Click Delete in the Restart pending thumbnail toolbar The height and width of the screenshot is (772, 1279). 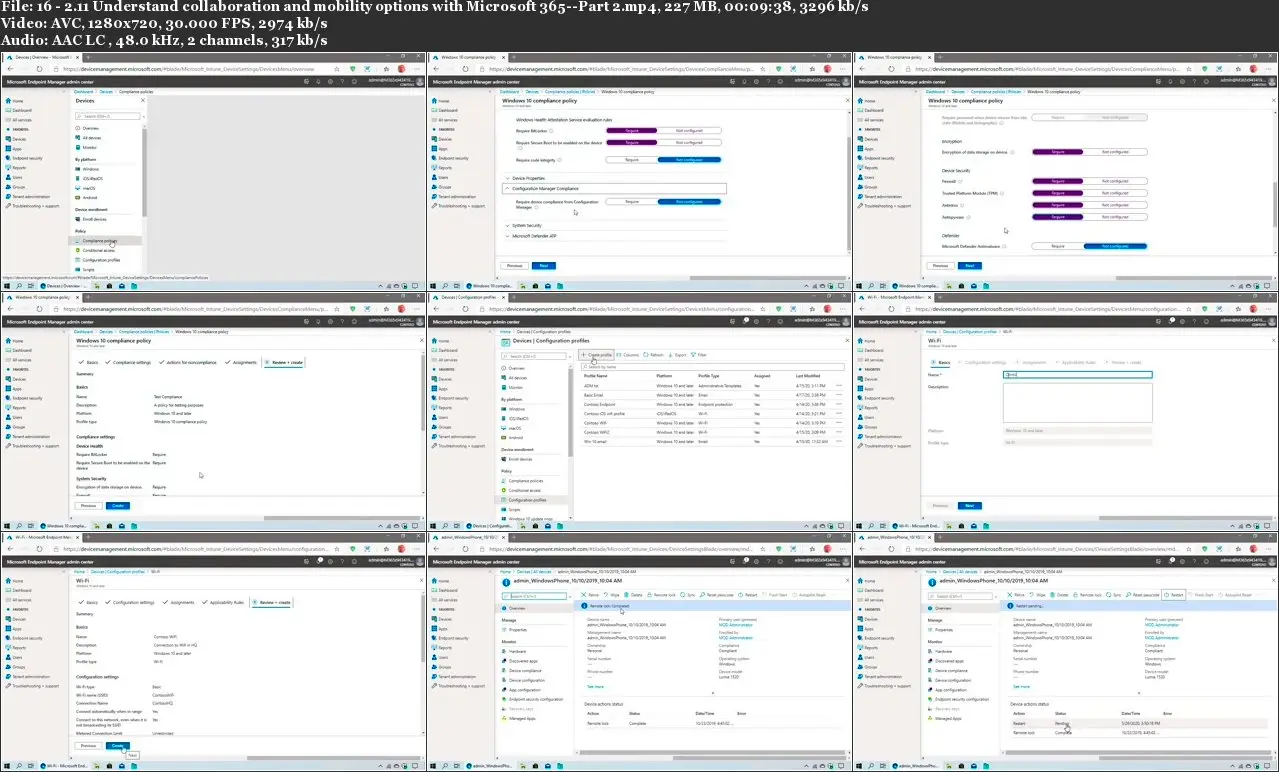(1061, 595)
